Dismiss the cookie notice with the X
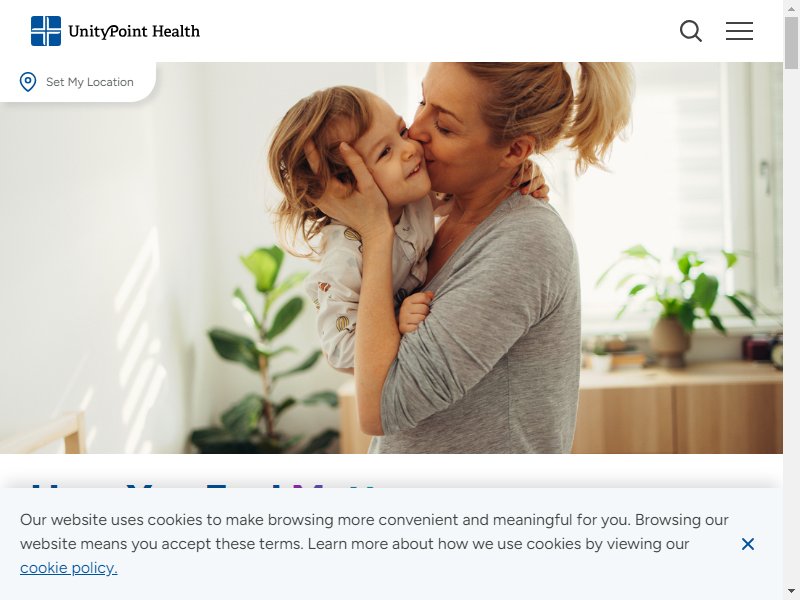800x600 pixels. pos(747,544)
